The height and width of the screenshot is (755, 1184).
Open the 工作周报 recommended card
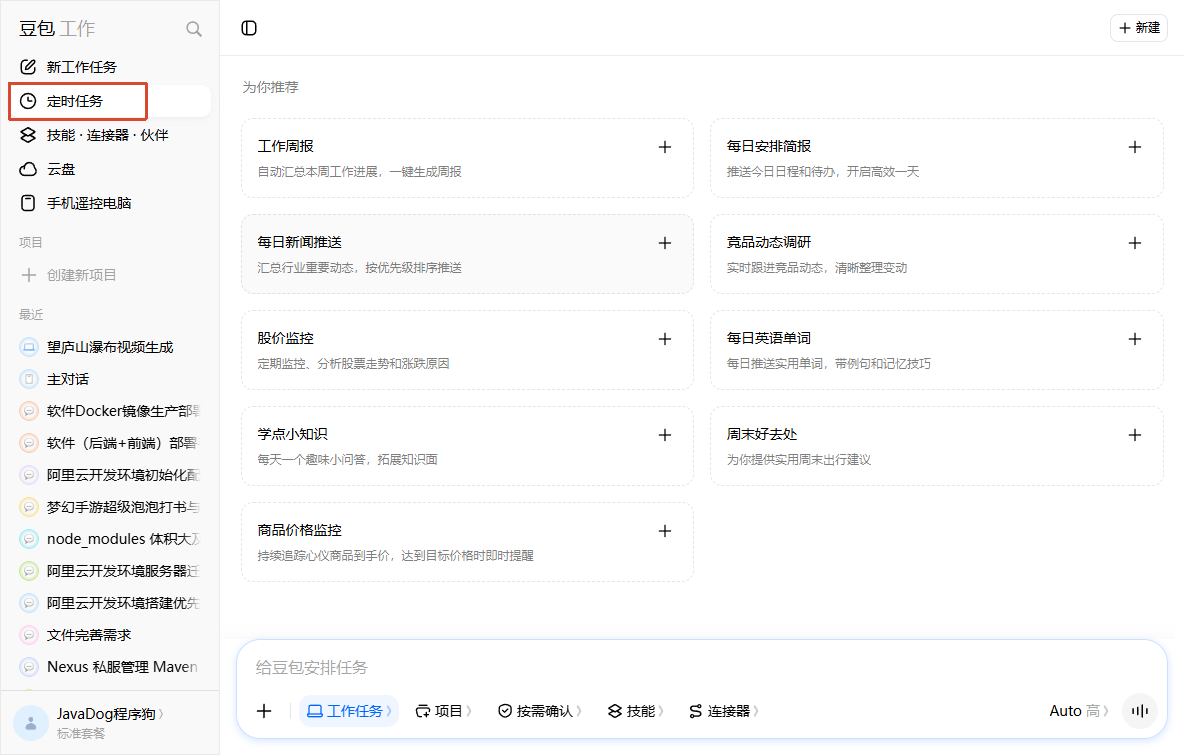tap(467, 158)
